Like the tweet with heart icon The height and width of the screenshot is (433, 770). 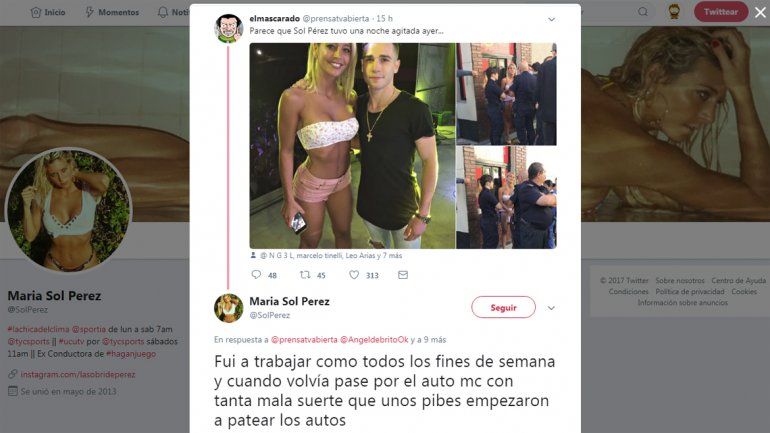(x=354, y=275)
